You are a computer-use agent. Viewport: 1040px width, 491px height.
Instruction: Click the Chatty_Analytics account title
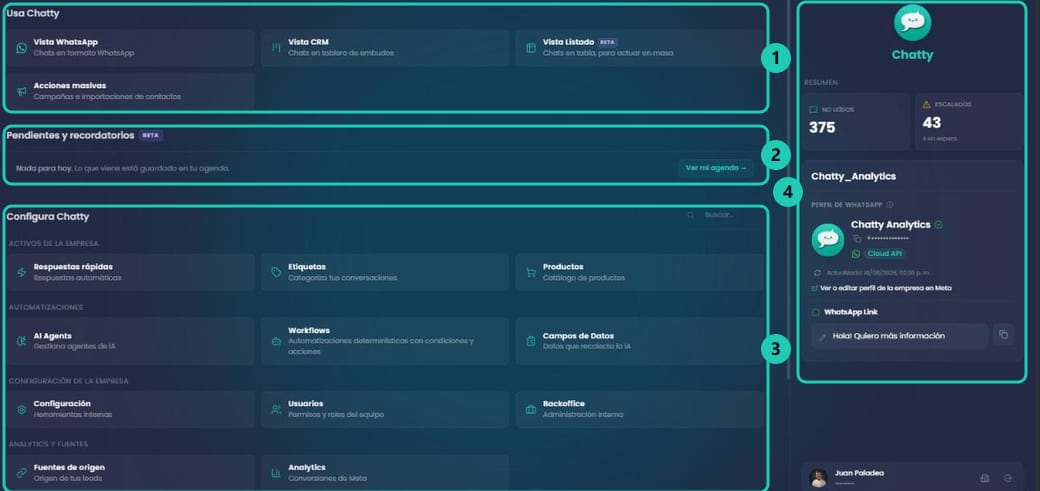pos(854,176)
